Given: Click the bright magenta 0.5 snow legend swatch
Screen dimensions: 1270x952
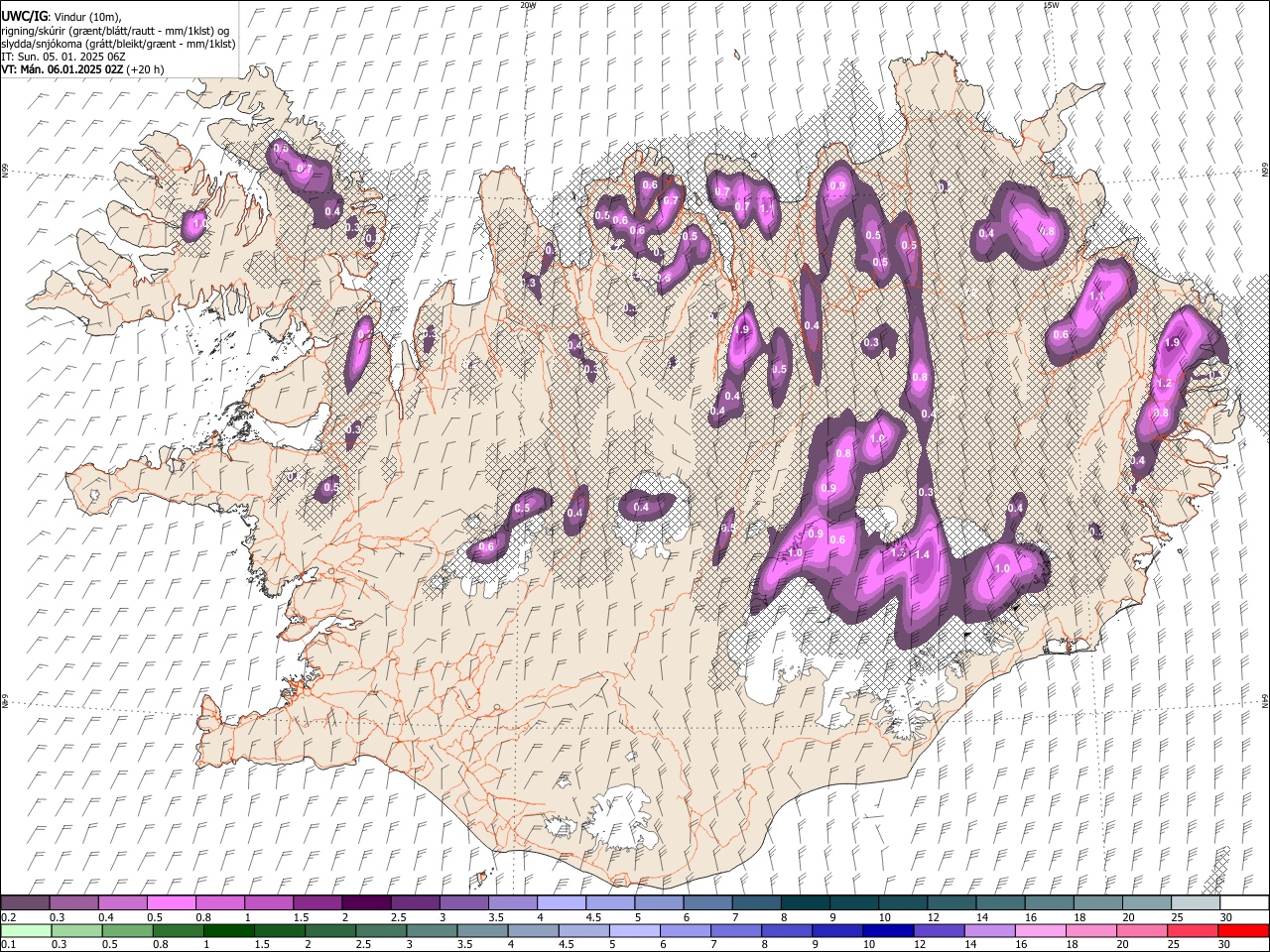Looking at the screenshot, I should [171, 903].
